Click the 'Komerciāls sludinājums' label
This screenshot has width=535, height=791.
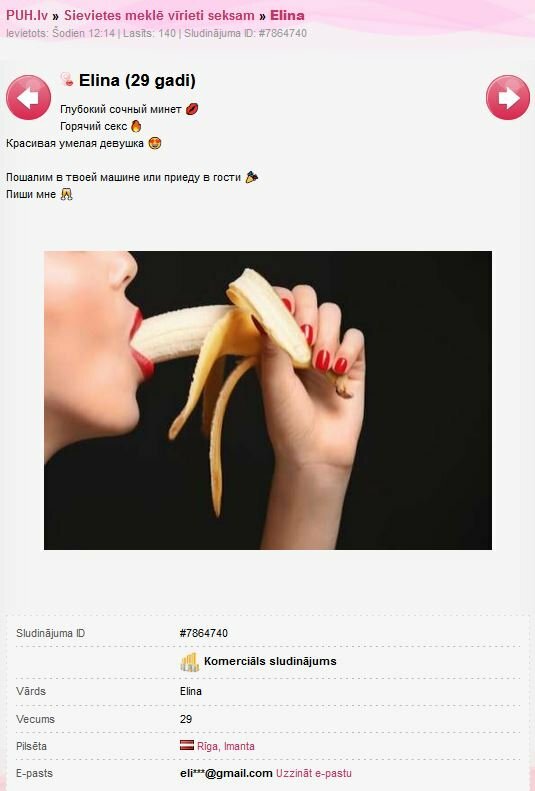pyautogui.click(x=270, y=661)
